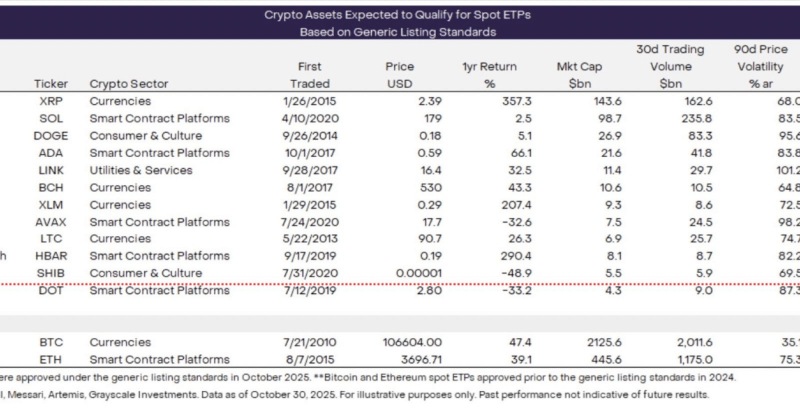Click the Mkt Cap column header
This screenshot has width=800, height=412.
pos(581,75)
